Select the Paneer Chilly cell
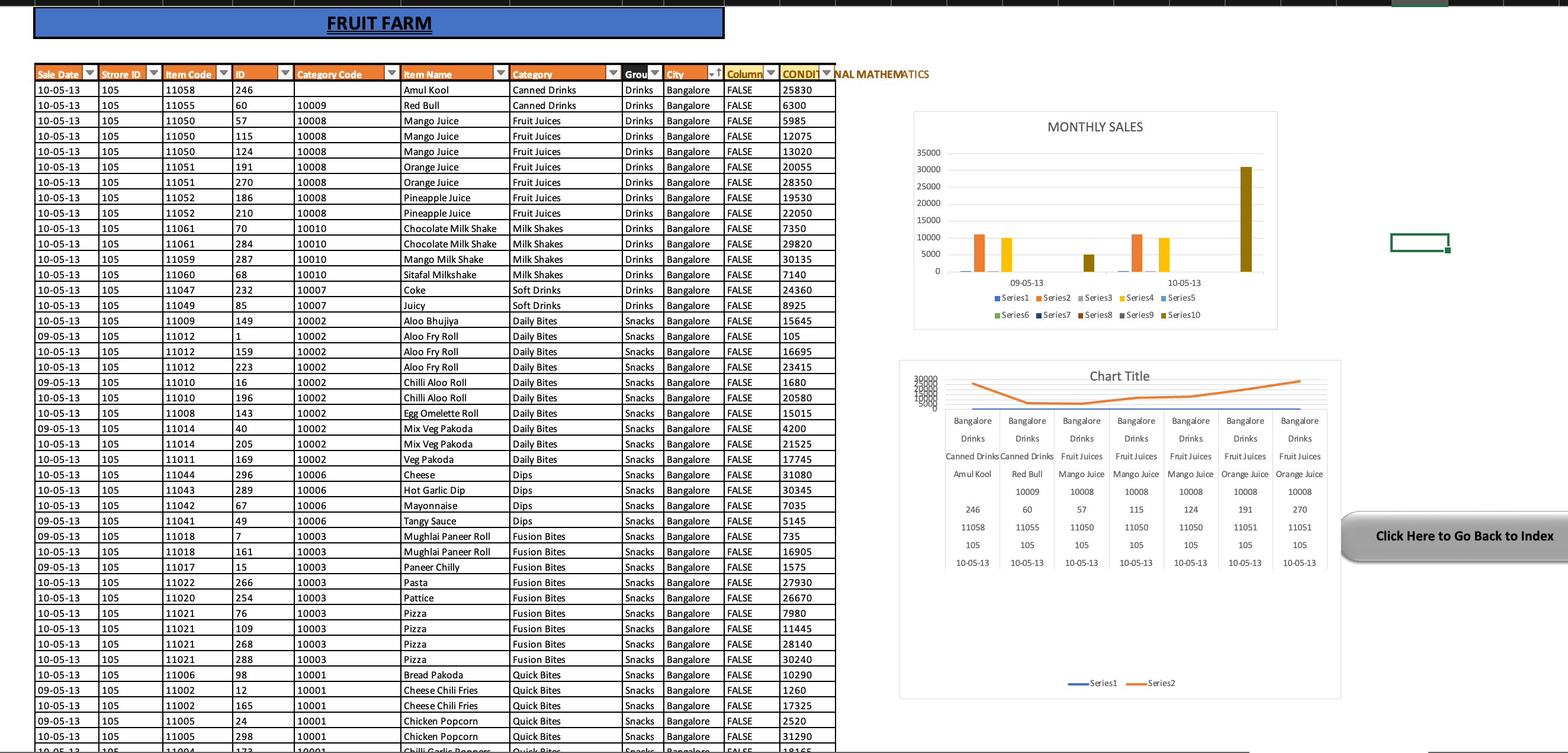The height and width of the screenshot is (753, 1568). click(x=455, y=567)
